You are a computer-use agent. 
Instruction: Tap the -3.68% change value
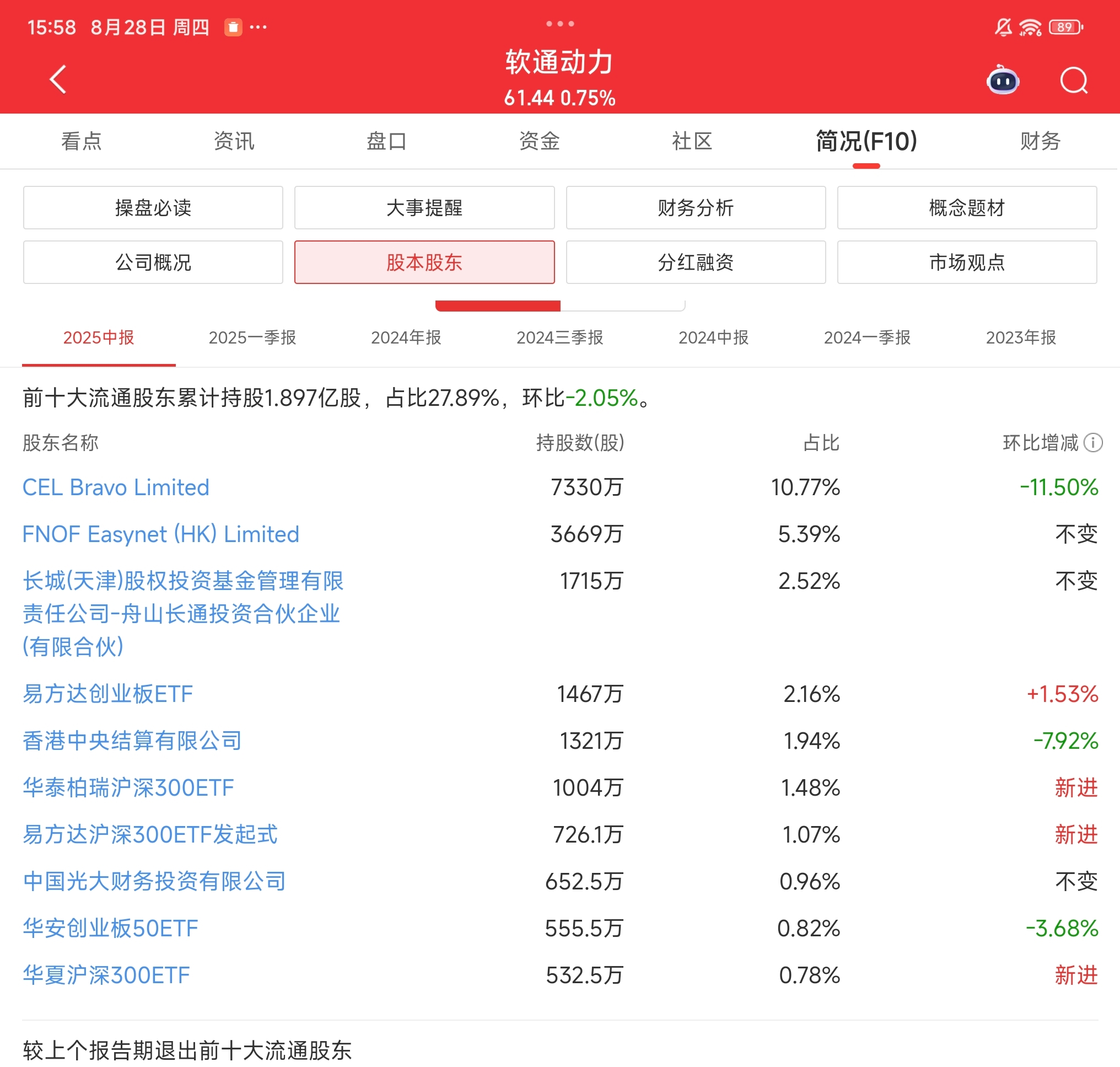click(1062, 928)
